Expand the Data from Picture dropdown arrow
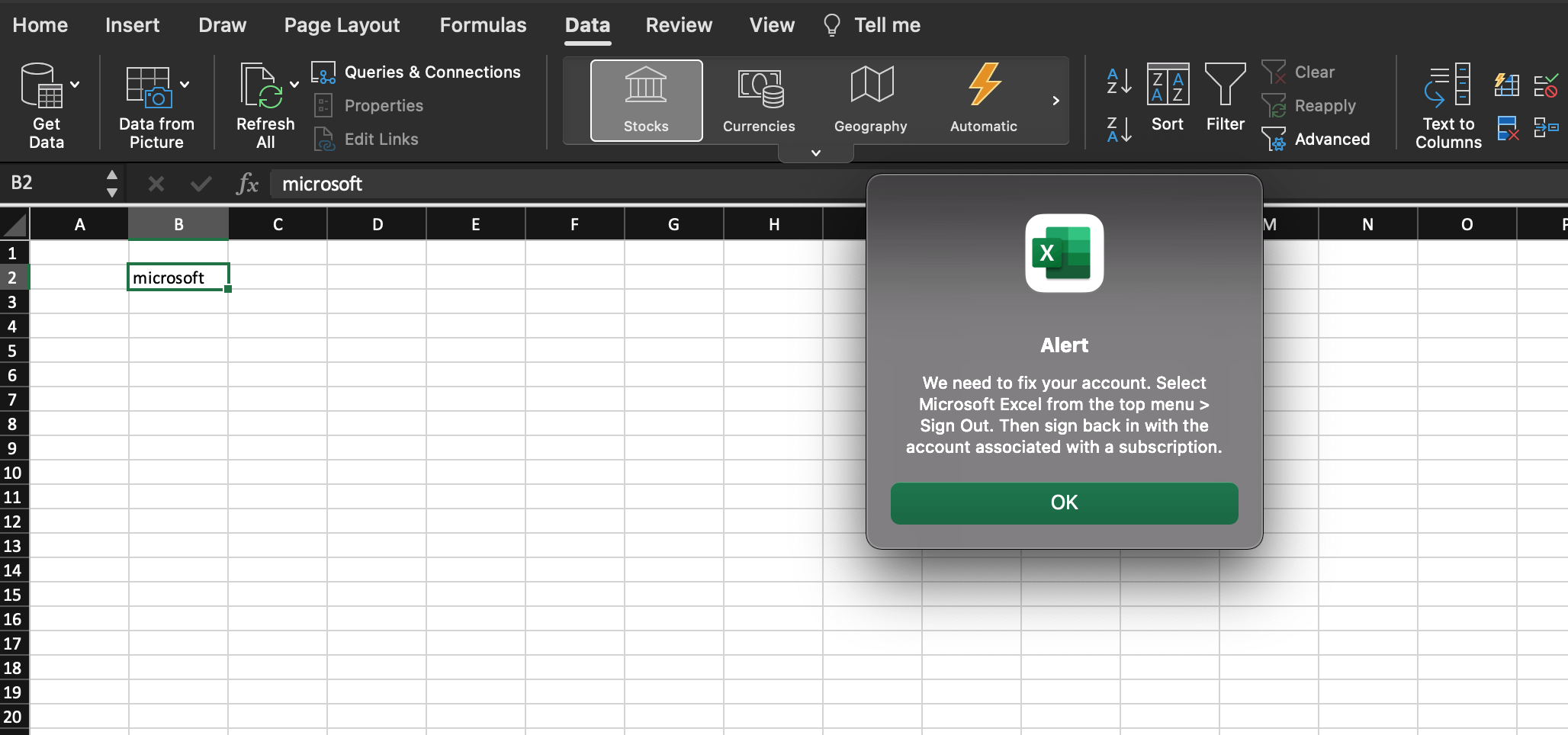Viewport: 1568px width, 735px height. coord(185,85)
